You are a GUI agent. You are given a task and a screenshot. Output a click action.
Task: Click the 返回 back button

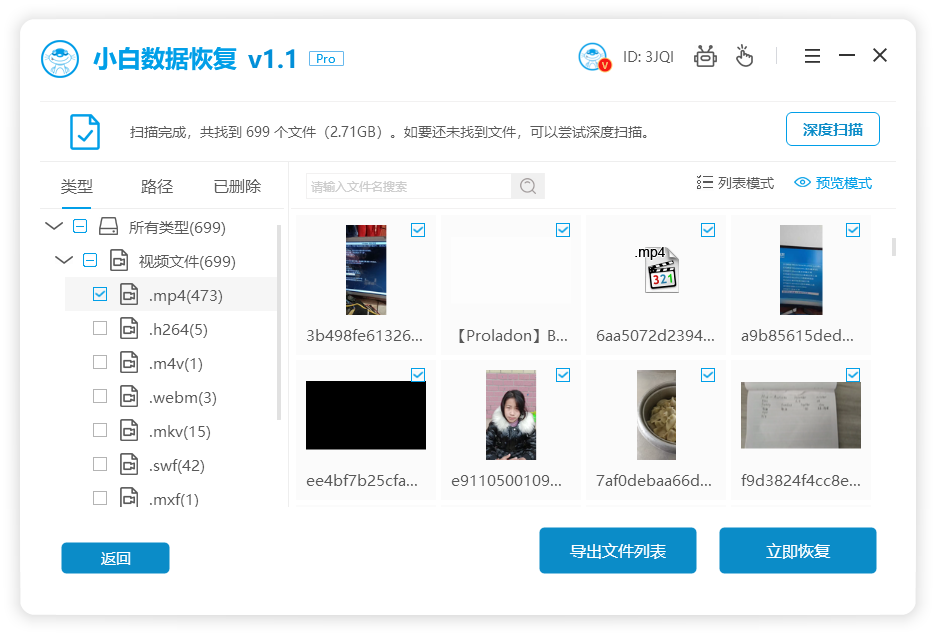[x=115, y=558]
